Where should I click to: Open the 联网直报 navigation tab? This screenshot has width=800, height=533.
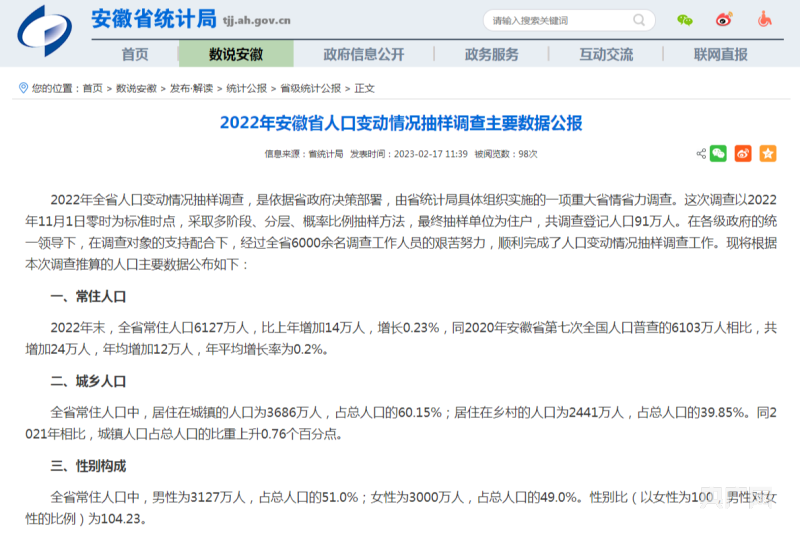[x=720, y=54]
